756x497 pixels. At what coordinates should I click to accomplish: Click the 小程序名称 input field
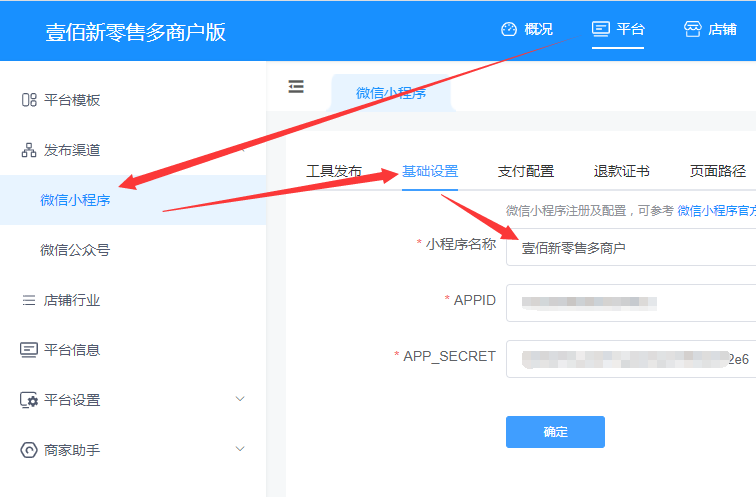(631, 247)
